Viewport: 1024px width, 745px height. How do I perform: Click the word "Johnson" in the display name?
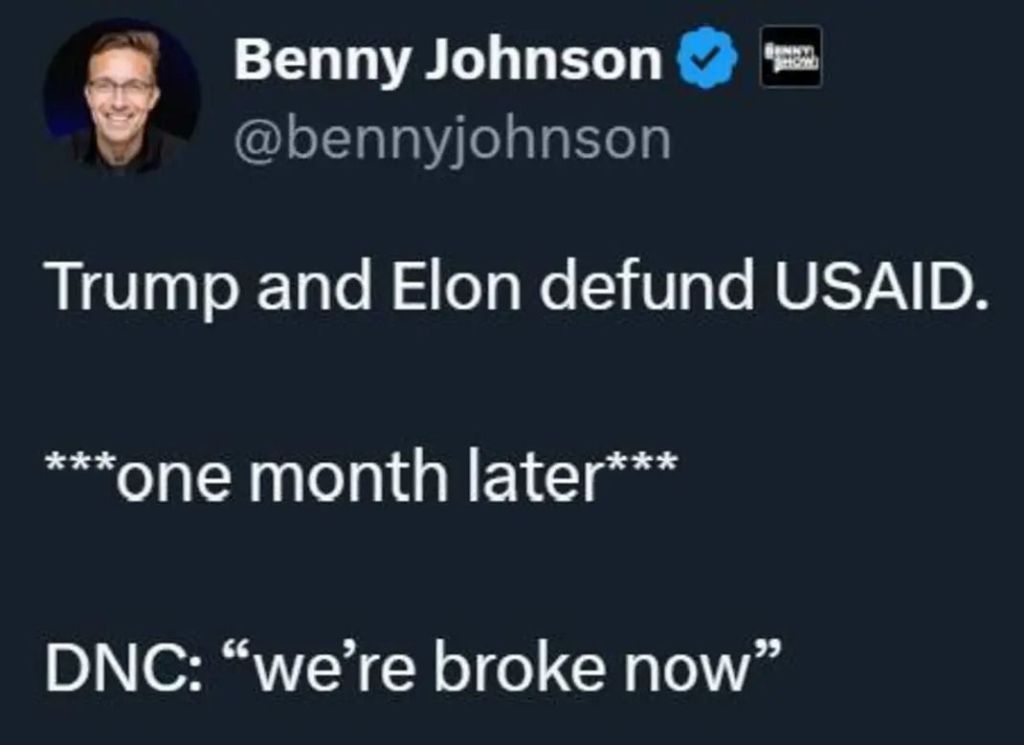point(546,60)
